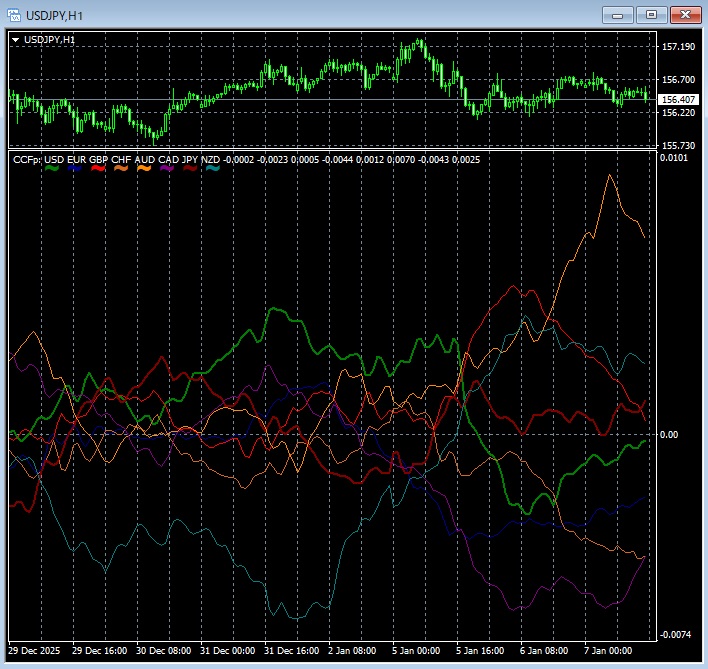
Task: Click the dark red JPY legend swatch
Action: tap(189, 169)
